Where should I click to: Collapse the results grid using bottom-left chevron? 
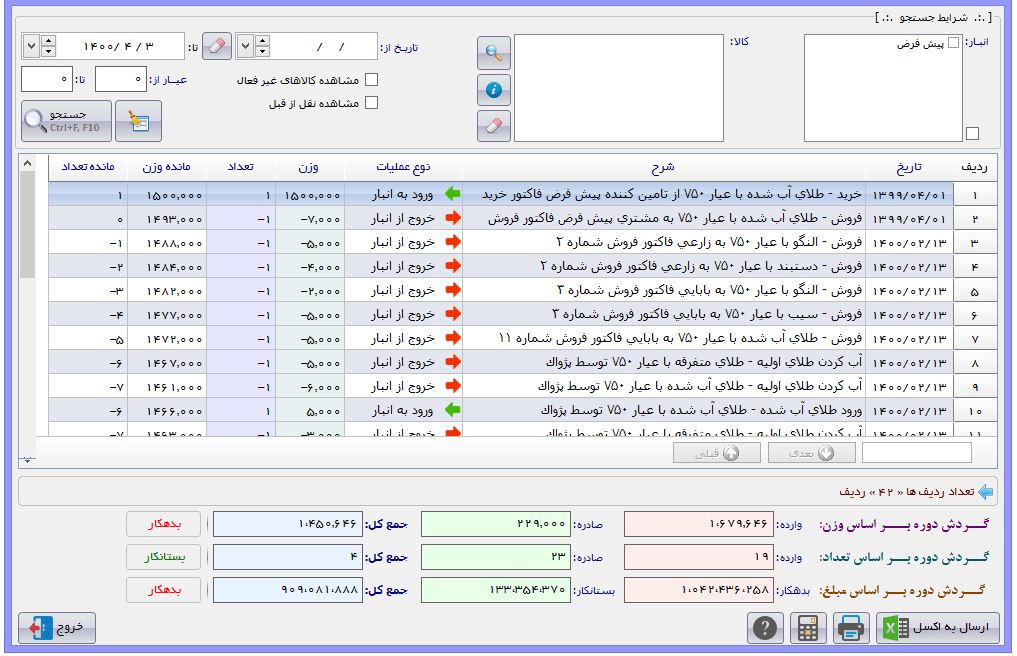pyautogui.click(x=27, y=459)
